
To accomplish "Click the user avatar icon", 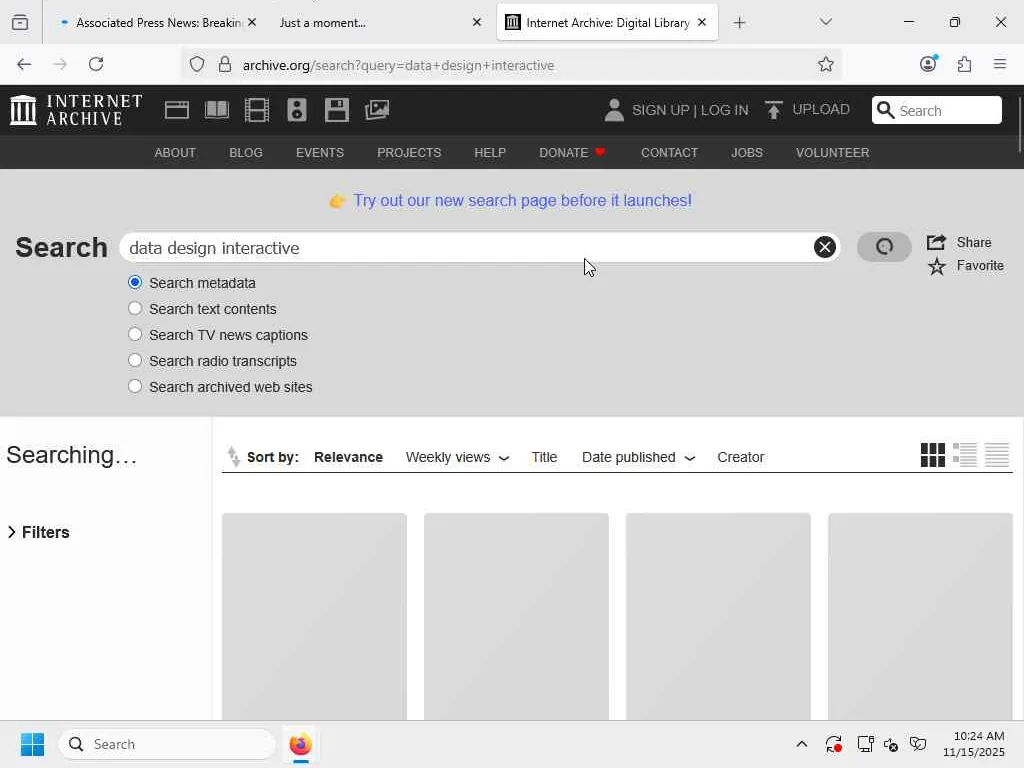I will pyautogui.click(x=614, y=110).
